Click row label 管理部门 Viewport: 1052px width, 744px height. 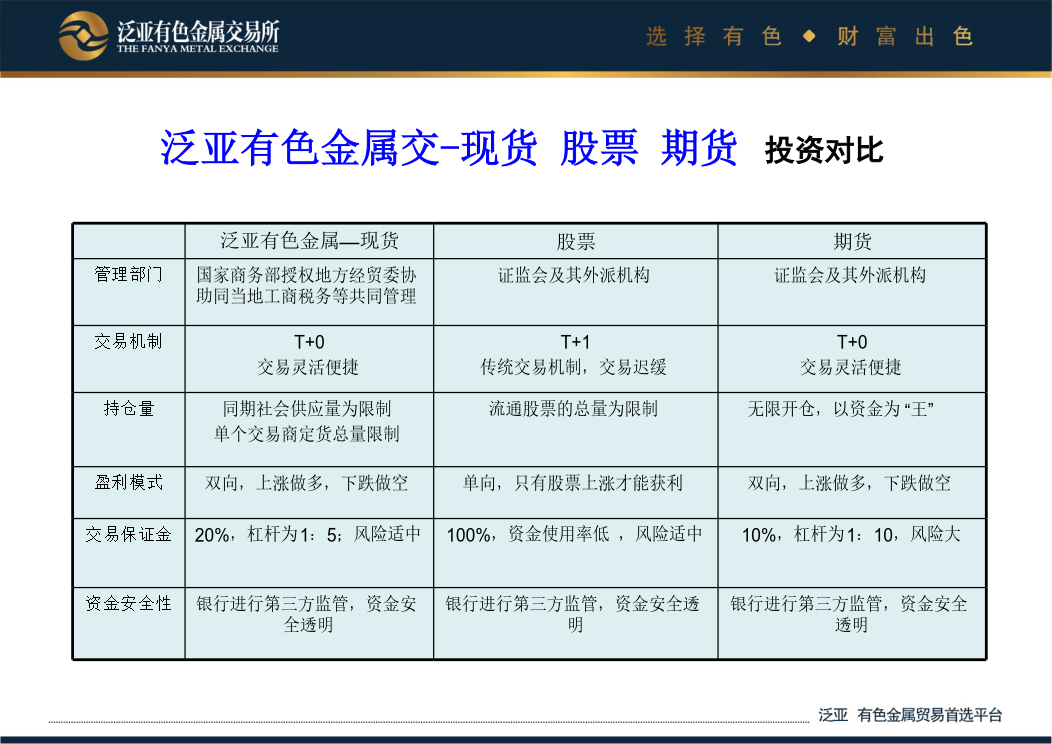128,274
